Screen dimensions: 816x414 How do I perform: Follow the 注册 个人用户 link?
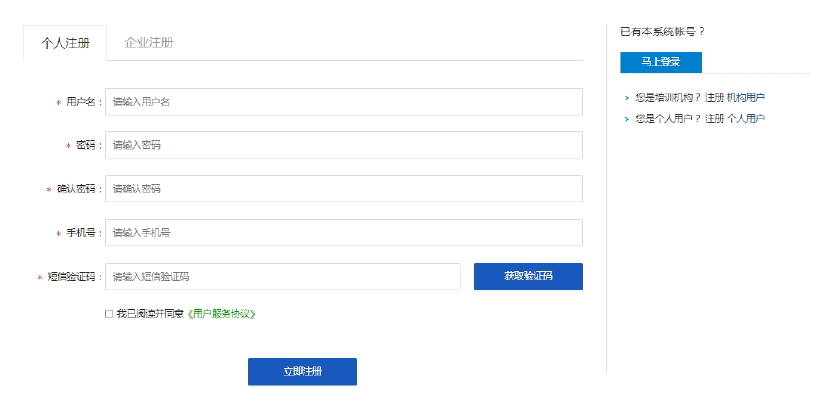point(735,119)
